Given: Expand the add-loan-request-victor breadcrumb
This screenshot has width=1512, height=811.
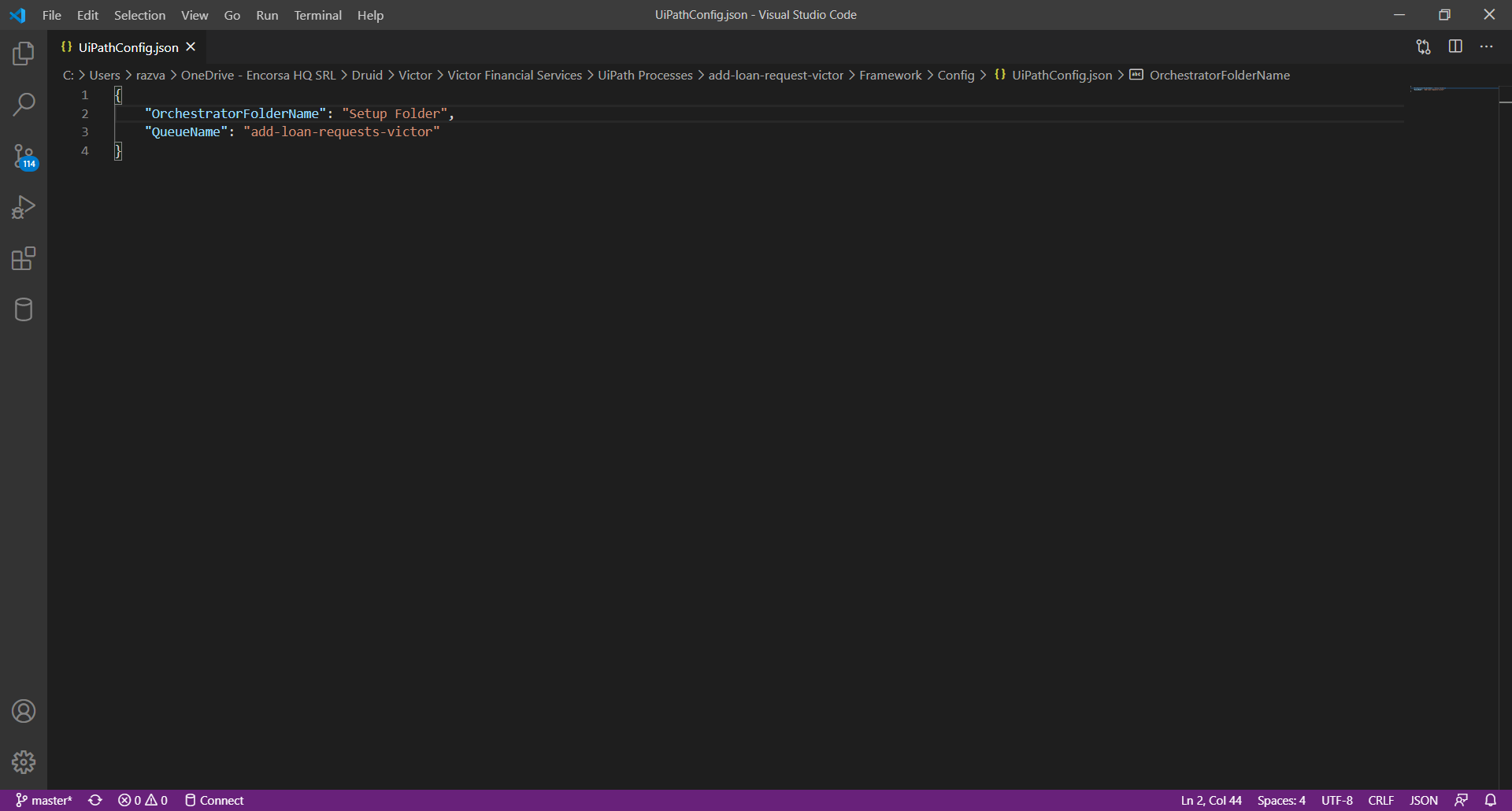Looking at the screenshot, I should click(776, 75).
